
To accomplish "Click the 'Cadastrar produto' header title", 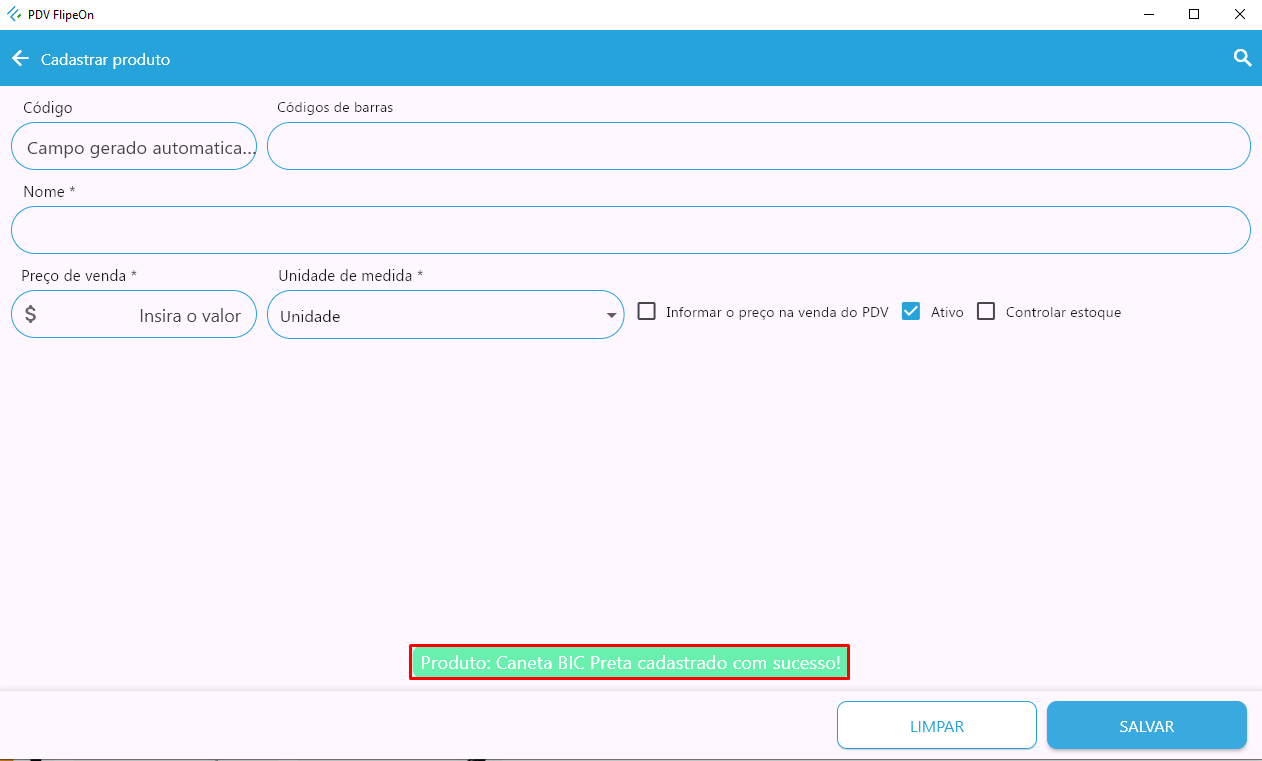I will click(105, 60).
